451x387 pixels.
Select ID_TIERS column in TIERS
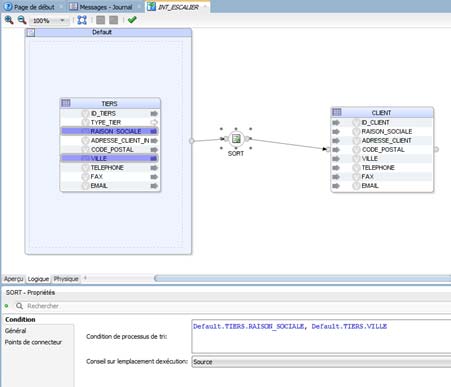coord(110,114)
